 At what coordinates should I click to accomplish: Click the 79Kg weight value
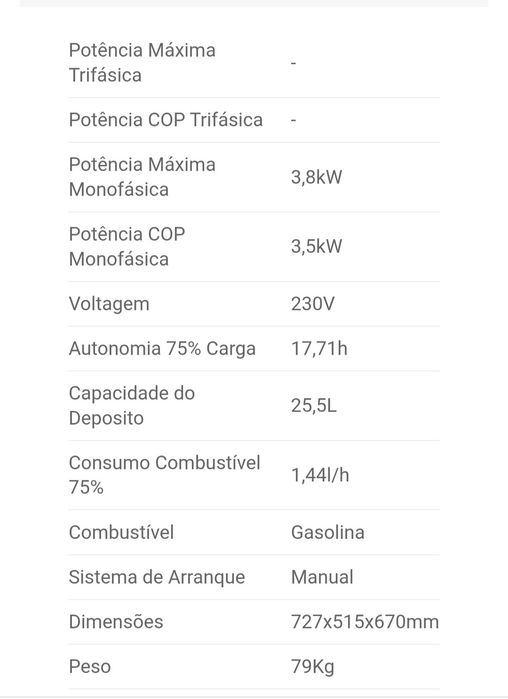coord(312,667)
